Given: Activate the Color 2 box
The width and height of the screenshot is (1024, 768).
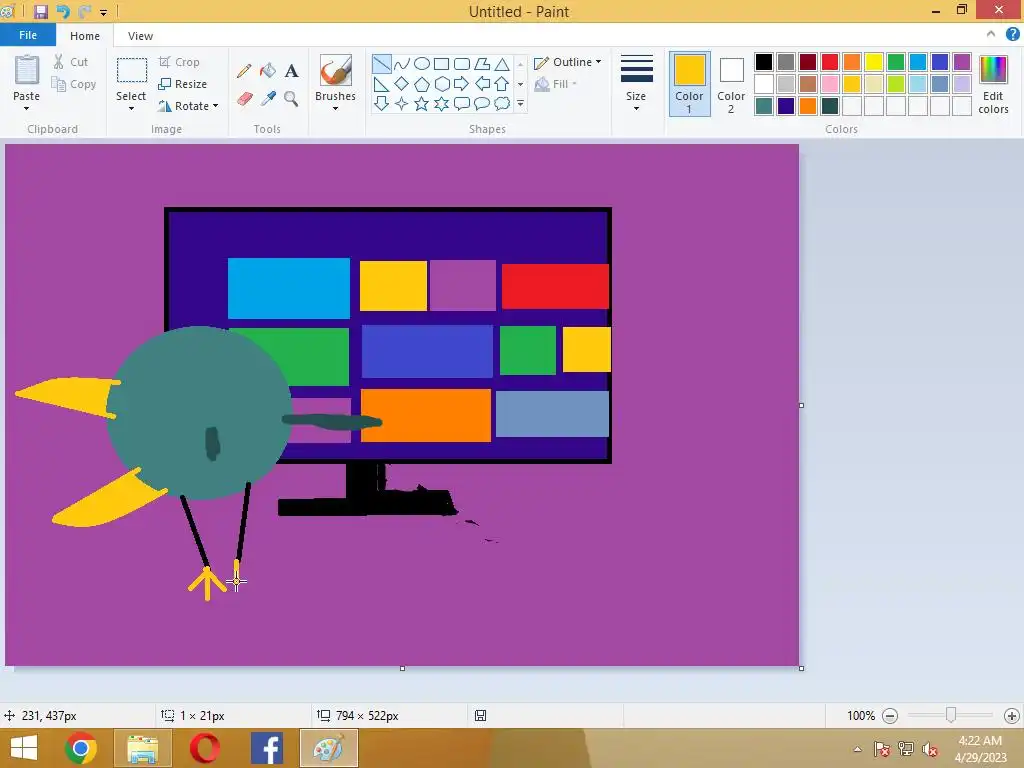Looking at the screenshot, I should pyautogui.click(x=731, y=84).
